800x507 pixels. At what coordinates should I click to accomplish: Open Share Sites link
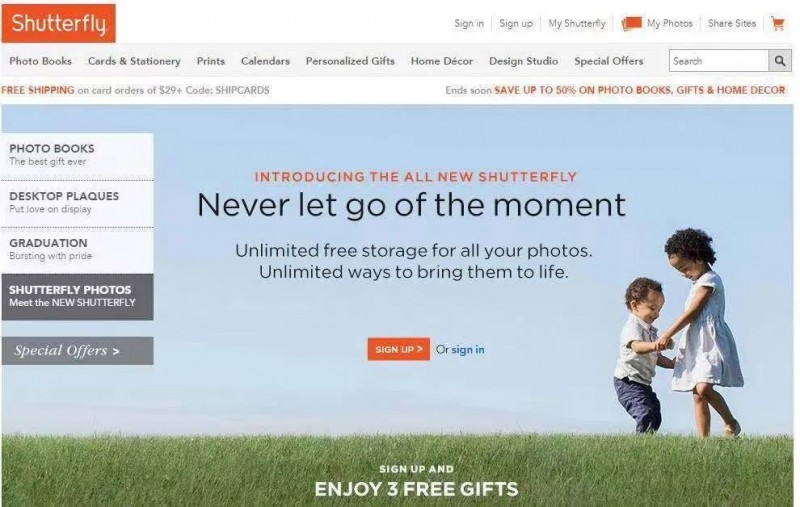pos(732,23)
